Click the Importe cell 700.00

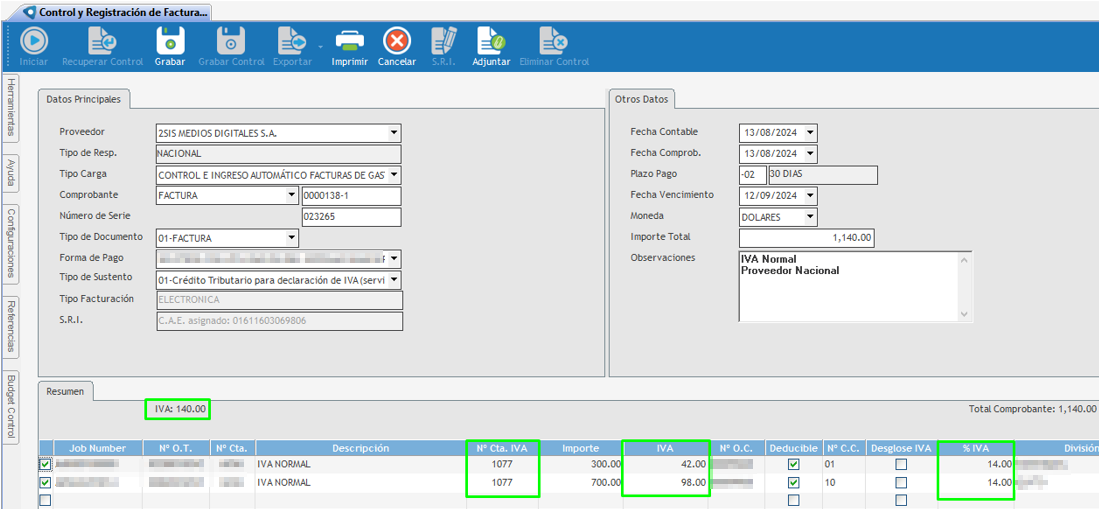581,482
